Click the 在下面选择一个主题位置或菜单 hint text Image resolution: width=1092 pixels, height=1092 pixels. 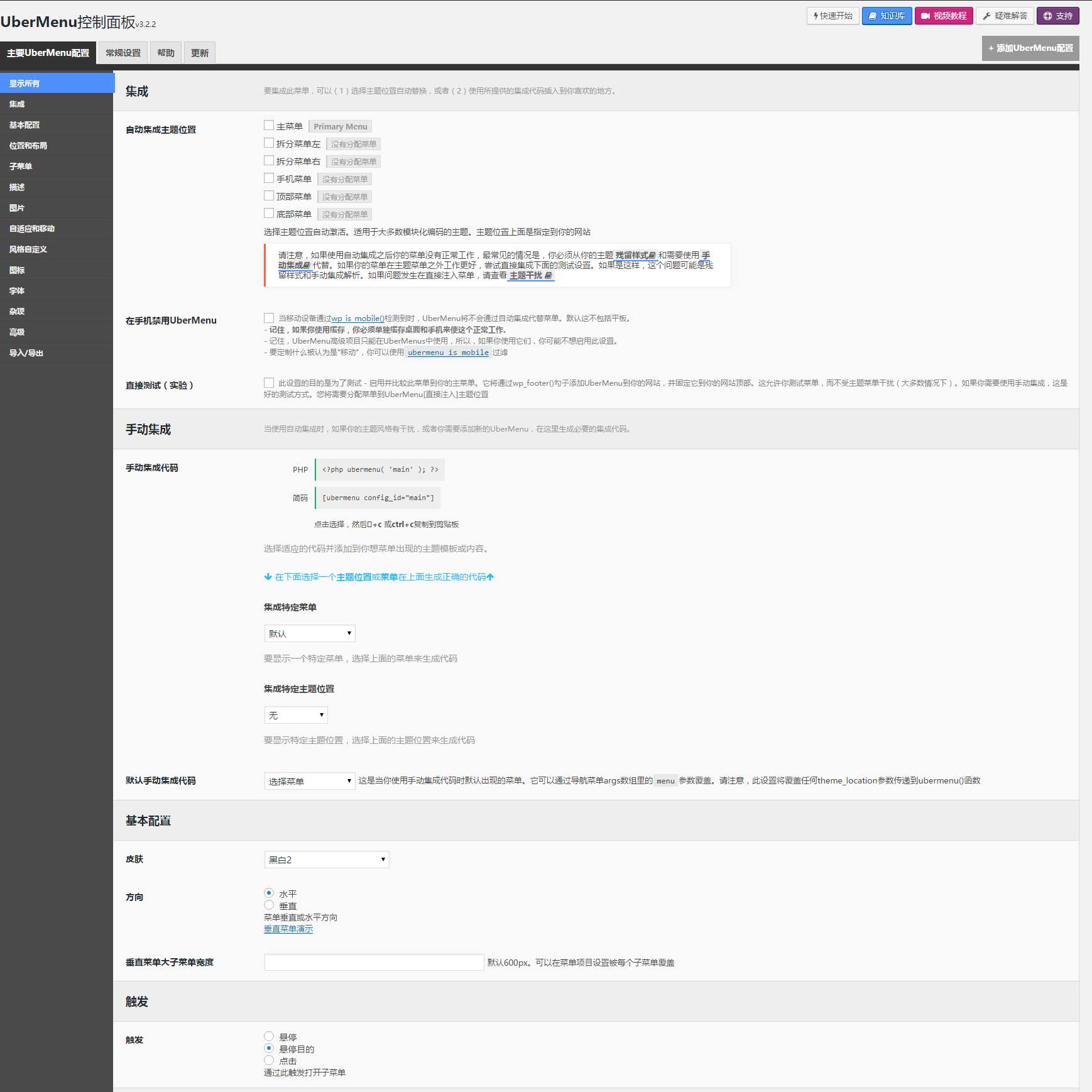(379, 577)
